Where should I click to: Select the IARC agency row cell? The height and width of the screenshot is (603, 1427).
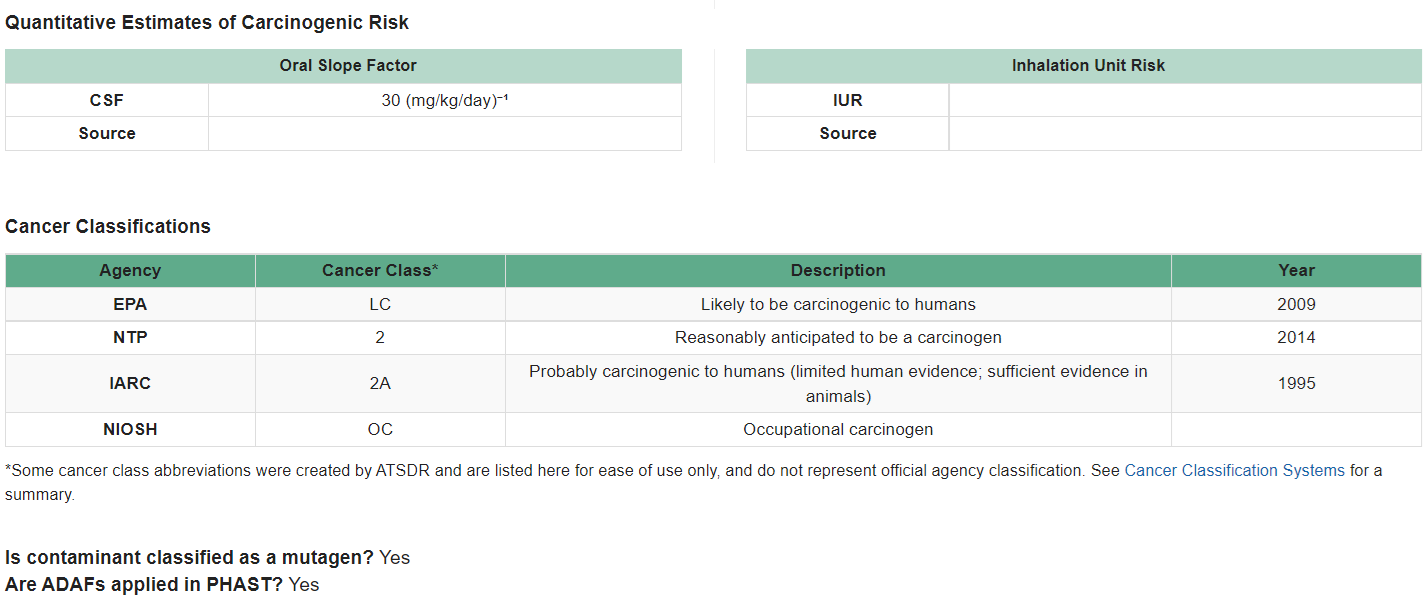point(130,383)
